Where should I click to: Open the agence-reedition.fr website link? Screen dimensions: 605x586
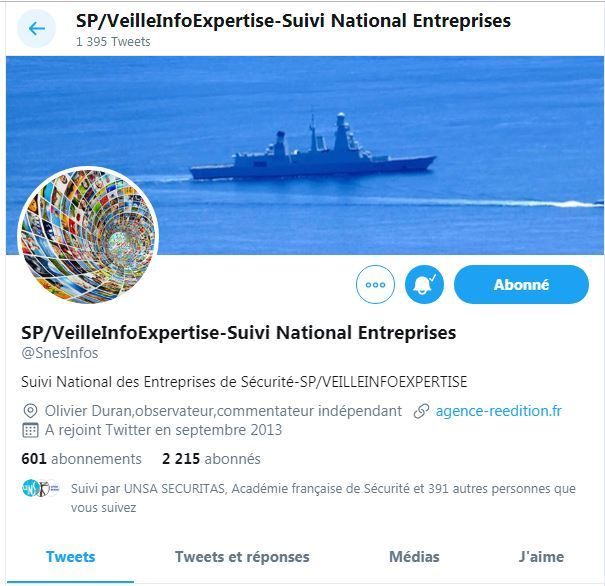499,411
